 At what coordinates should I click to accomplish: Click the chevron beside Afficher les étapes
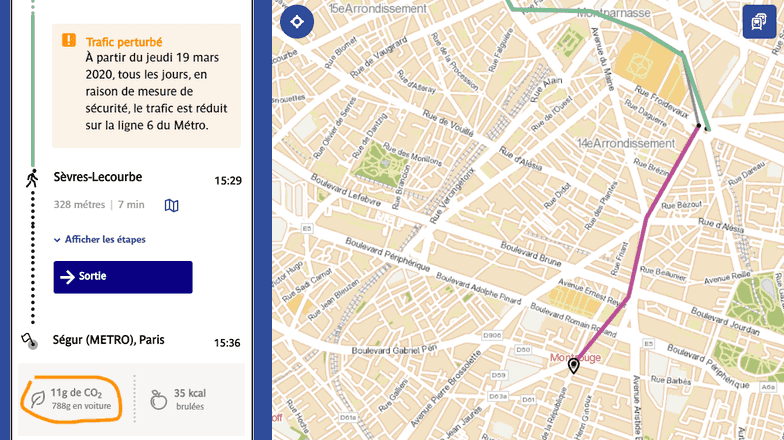pos(58,240)
